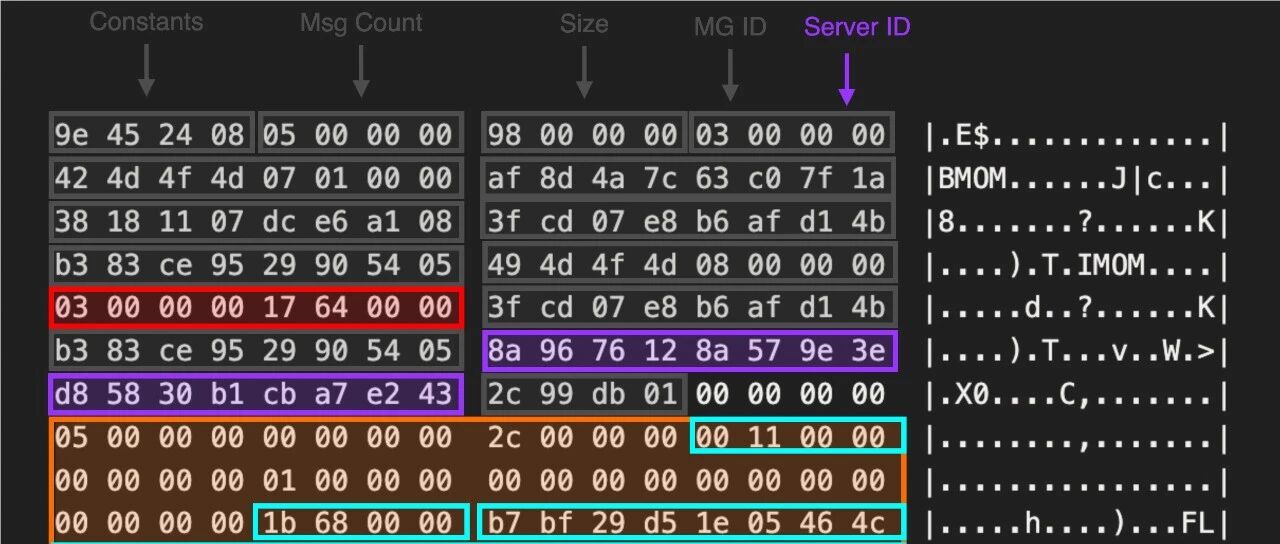
Task: Select the 'Msg Count' label
Action: click(361, 23)
